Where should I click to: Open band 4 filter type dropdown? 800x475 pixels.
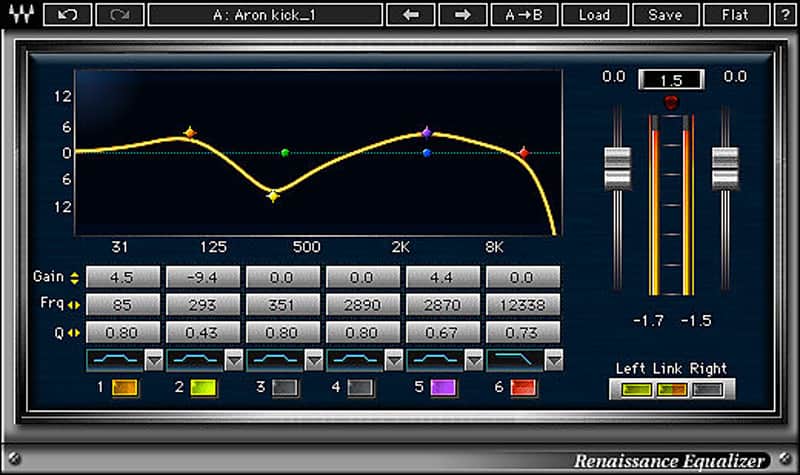pyautogui.click(x=394, y=360)
